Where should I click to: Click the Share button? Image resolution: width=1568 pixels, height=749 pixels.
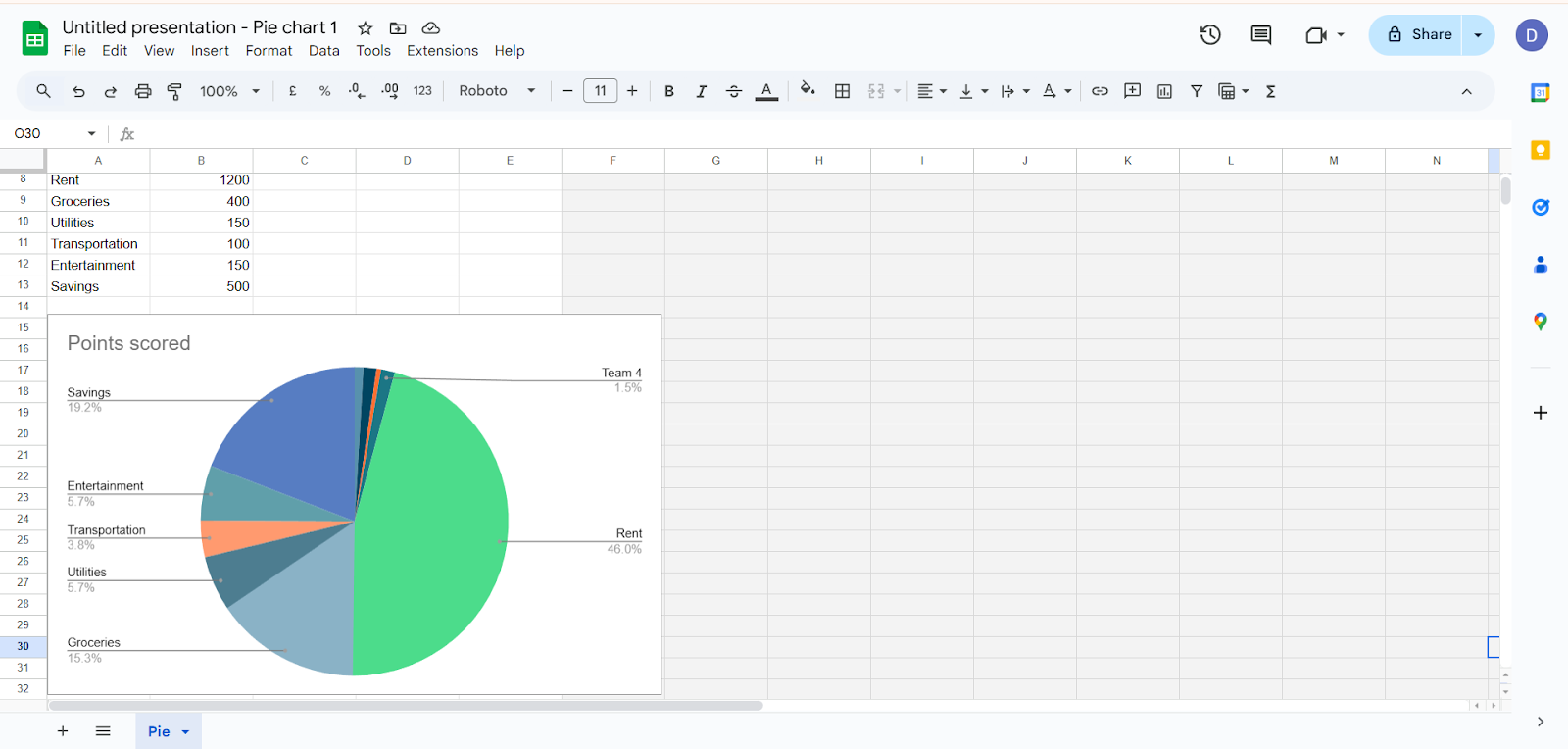[x=1416, y=35]
